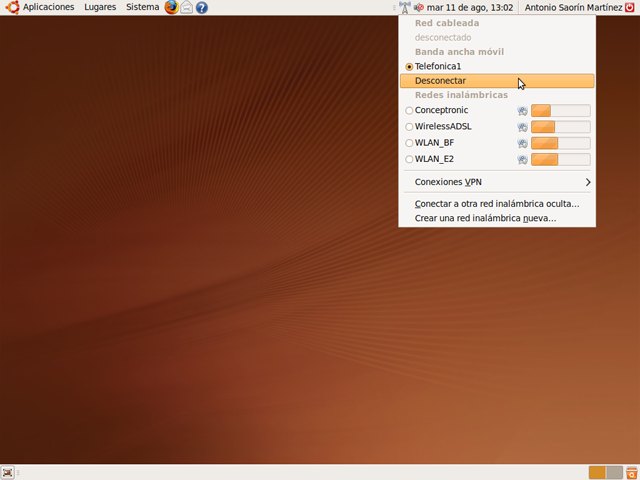Viewport: 640px width, 480px height.
Task: Open the Lugares menu
Action: coord(99,7)
